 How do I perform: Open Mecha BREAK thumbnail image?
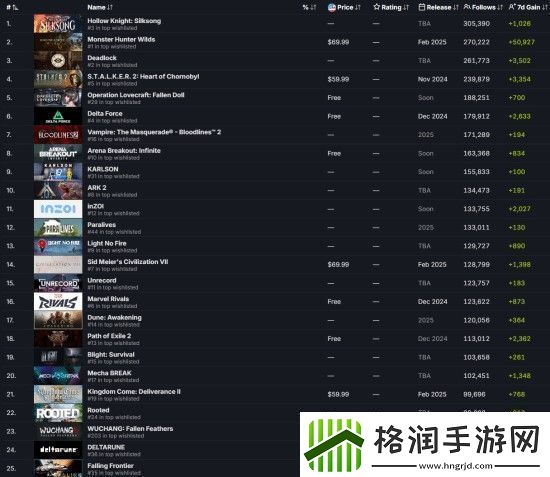(58, 376)
